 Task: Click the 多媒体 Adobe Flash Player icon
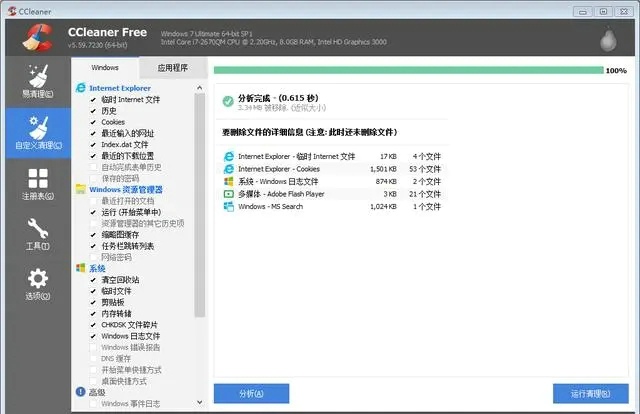pos(229,194)
